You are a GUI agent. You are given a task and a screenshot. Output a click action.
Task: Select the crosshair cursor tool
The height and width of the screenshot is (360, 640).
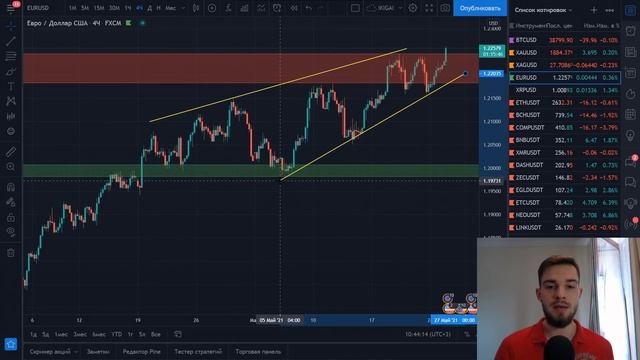click(11, 26)
